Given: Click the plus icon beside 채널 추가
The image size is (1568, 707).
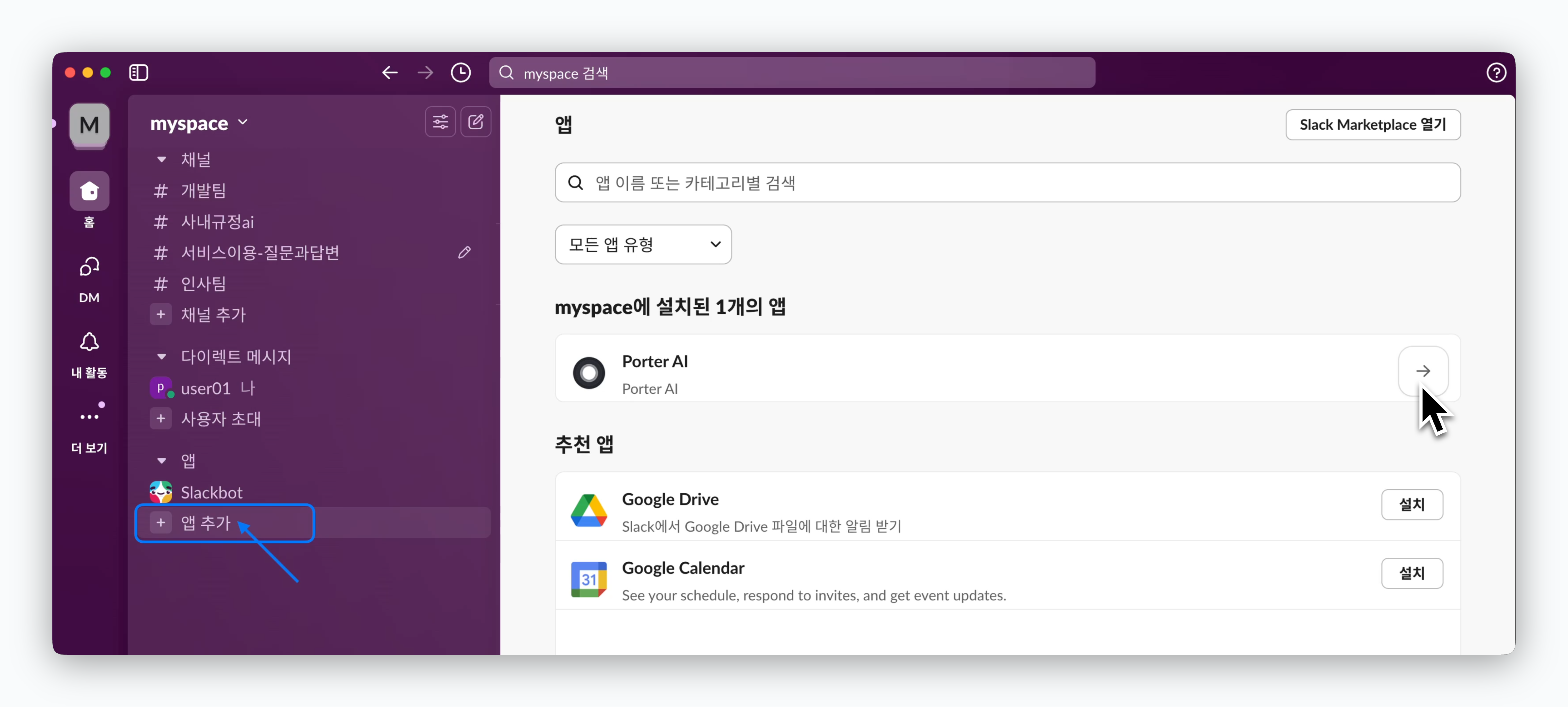Looking at the screenshot, I should pyautogui.click(x=161, y=315).
